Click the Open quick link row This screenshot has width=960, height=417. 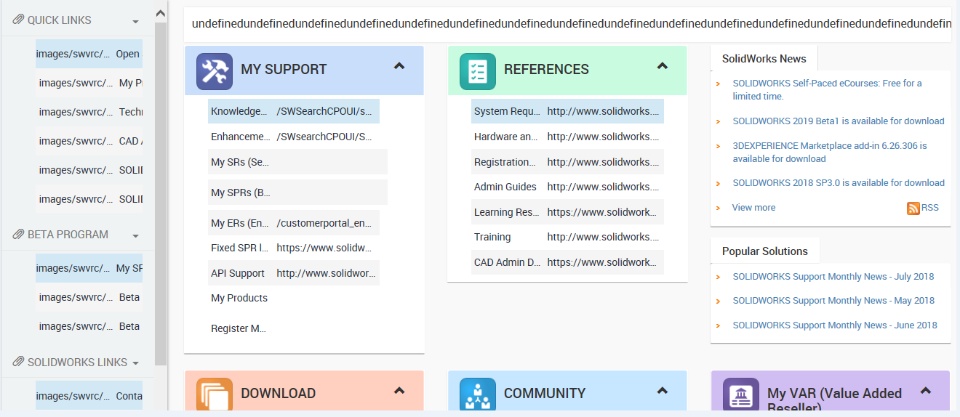[89, 53]
